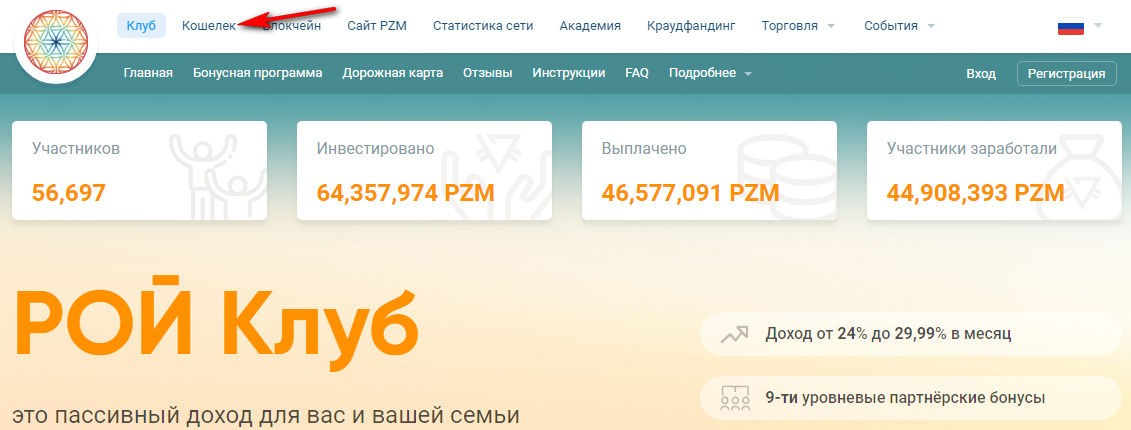Click the РОЙ Клуб heading

(216, 322)
